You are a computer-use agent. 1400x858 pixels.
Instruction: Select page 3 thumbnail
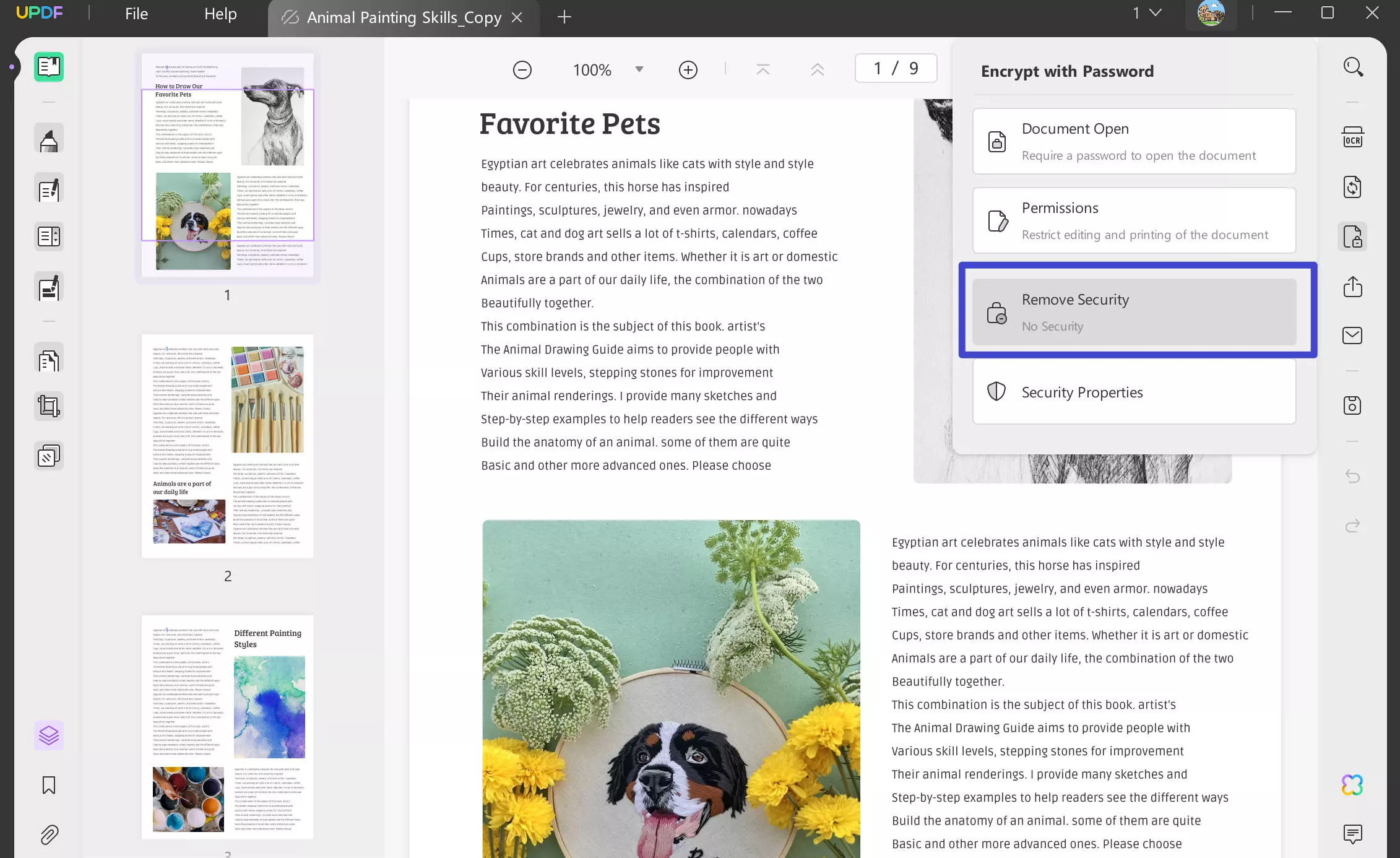coord(228,727)
